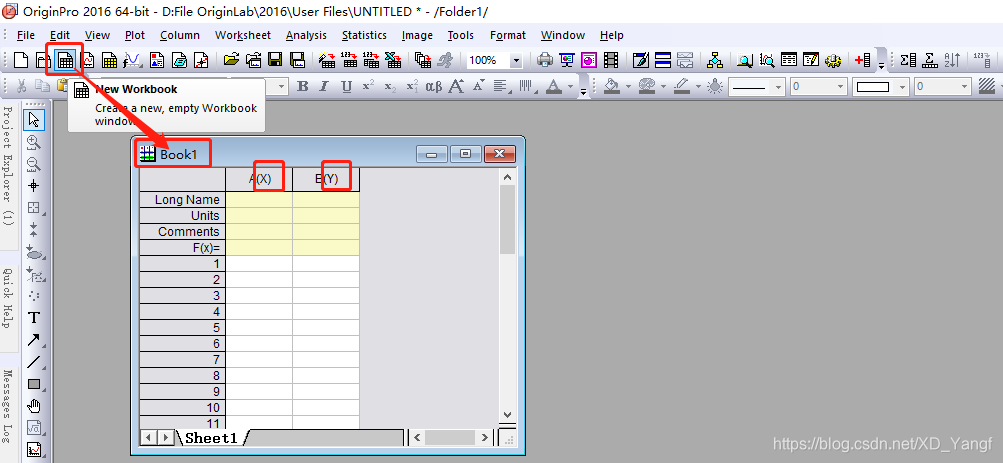The height and width of the screenshot is (463, 1003).
Task: Toggle Italic formatting
Action: click(x=324, y=86)
